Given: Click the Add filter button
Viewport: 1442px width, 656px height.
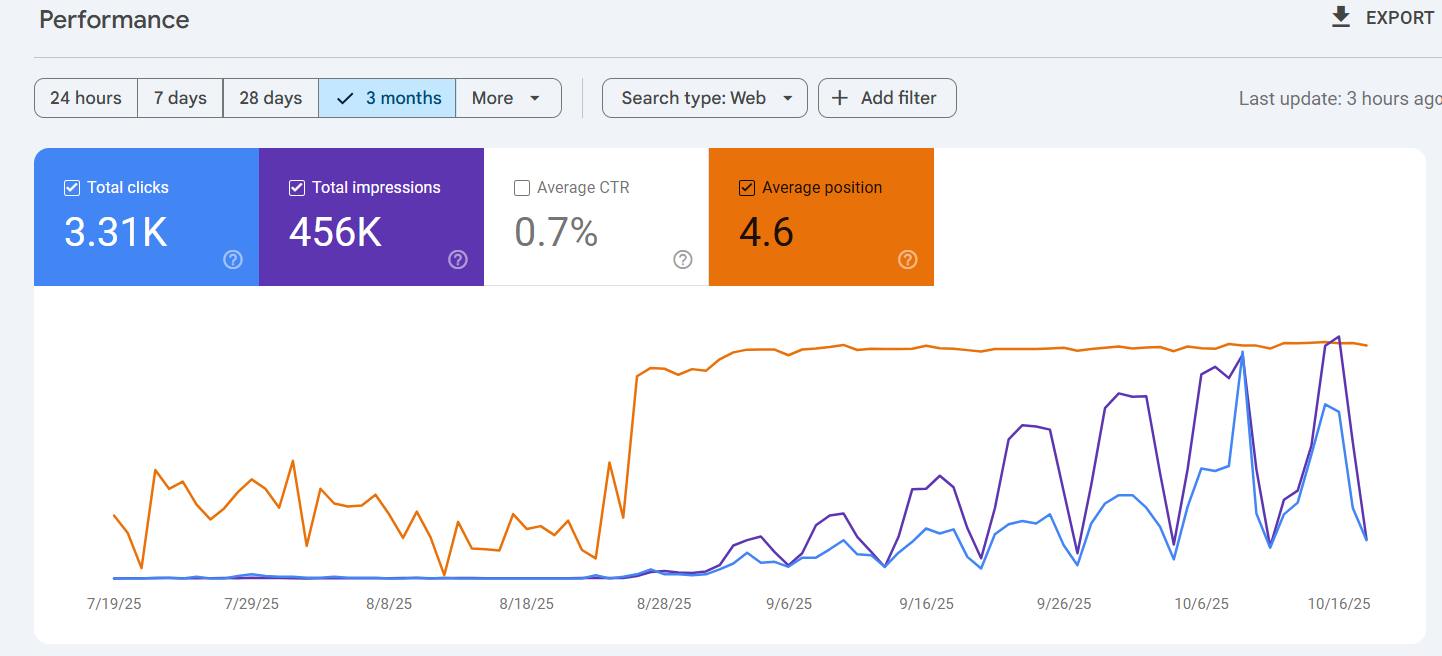Looking at the screenshot, I should pyautogui.click(x=886, y=97).
